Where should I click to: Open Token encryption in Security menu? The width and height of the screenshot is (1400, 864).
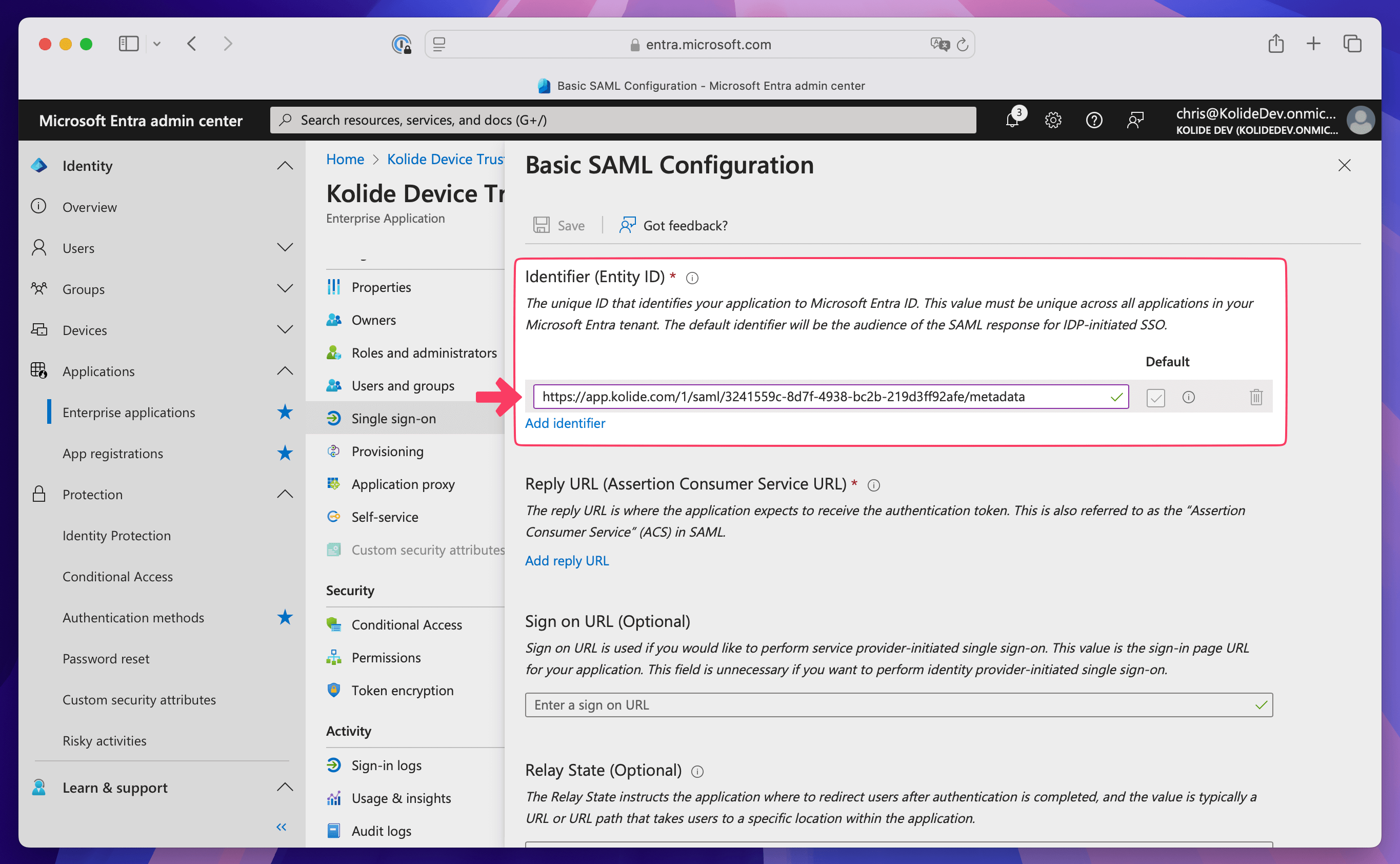[x=402, y=690]
